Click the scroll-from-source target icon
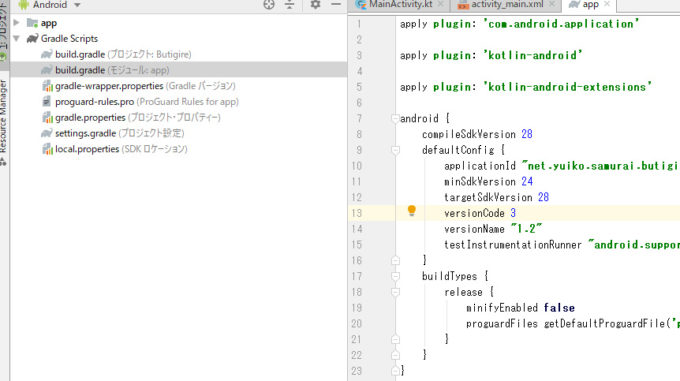 [x=269, y=4]
